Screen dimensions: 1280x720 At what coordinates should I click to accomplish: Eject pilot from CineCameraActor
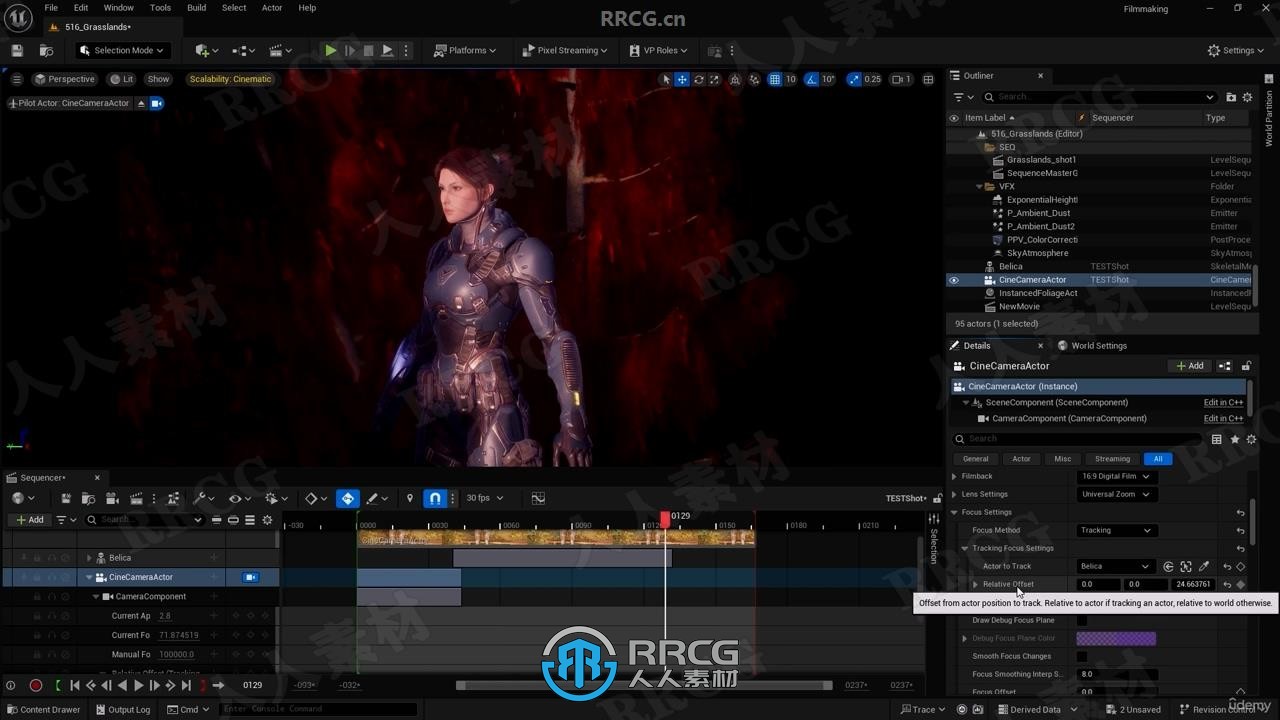(141, 103)
